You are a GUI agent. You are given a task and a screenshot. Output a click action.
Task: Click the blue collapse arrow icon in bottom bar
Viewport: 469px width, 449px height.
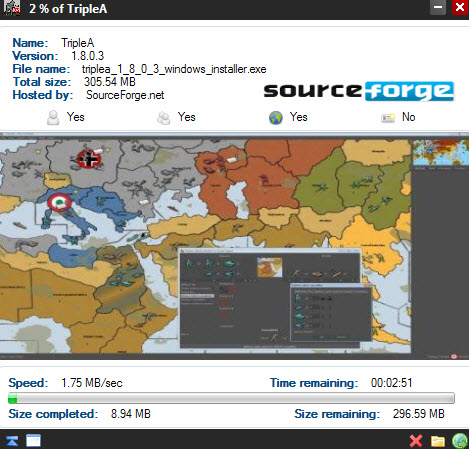point(12,441)
